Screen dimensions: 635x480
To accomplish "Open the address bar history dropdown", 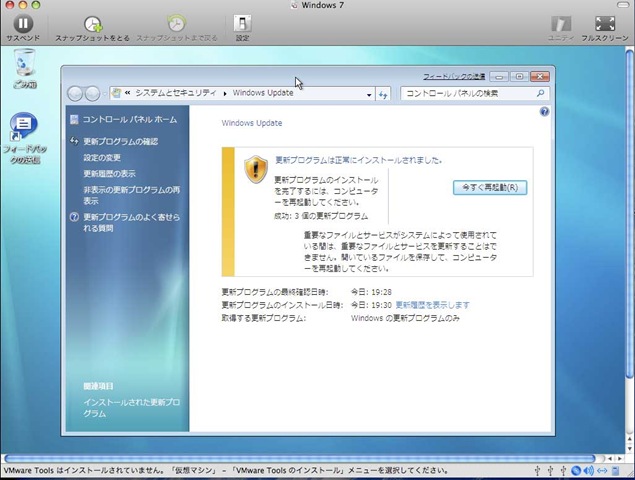I will pyautogui.click(x=369, y=95).
